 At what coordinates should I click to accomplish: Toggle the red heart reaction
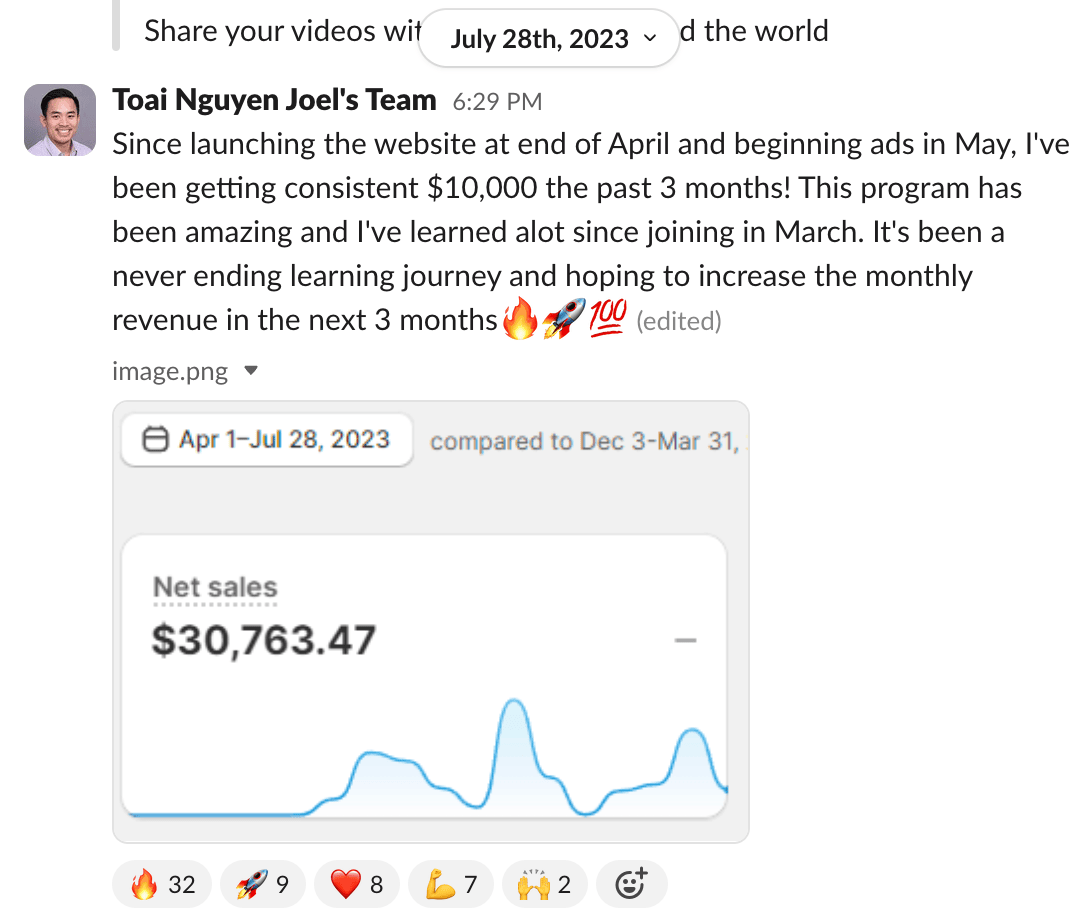[x=356, y=884]
